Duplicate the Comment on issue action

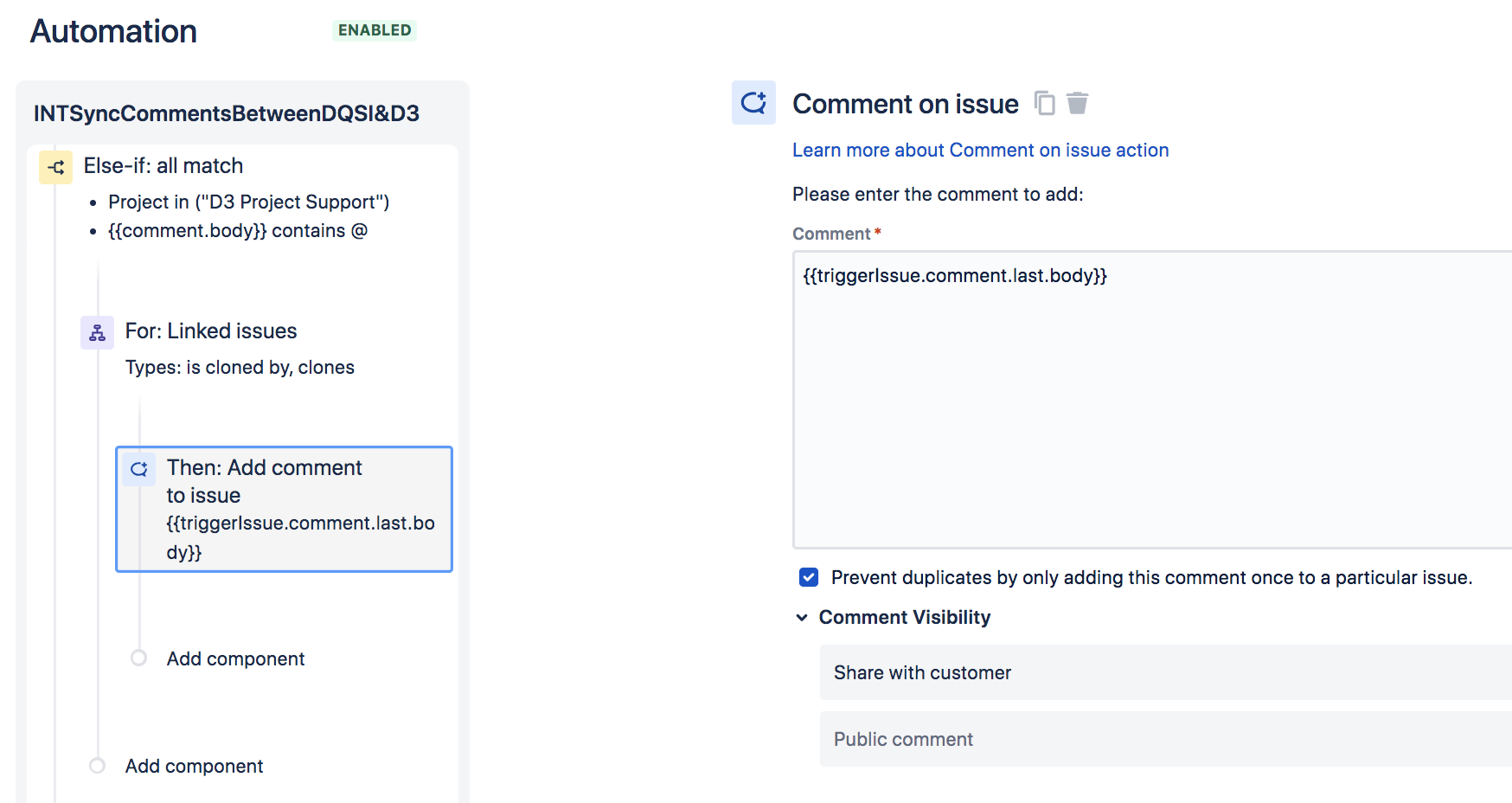tap(1045, 103)
